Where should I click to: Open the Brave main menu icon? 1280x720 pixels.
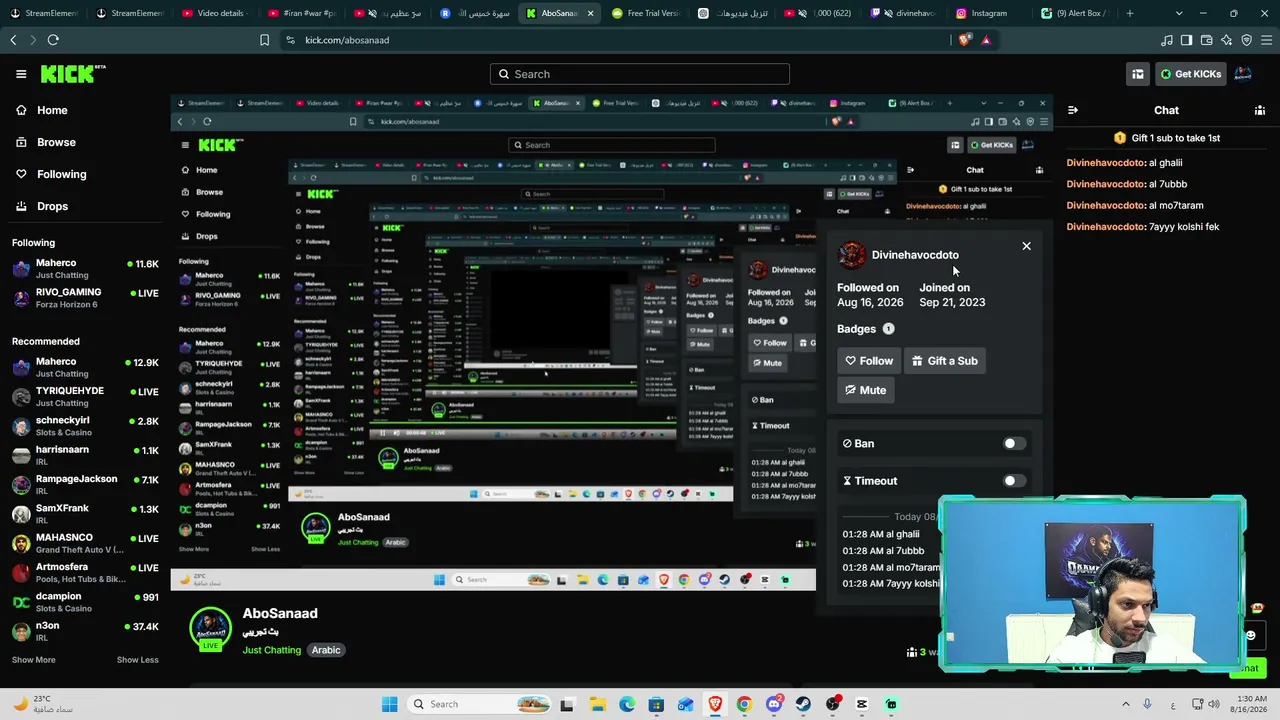(1266, 40)
